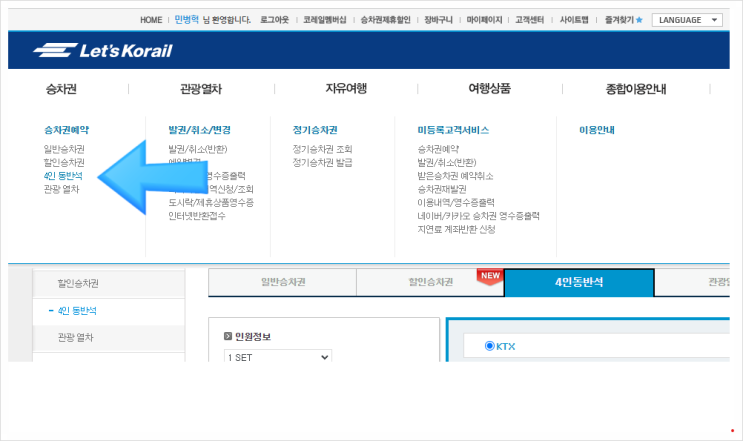The height and width of the screenshot is (441, 743).
Task: Open the 장바구니 cart link
Action: tap(438, 20)
